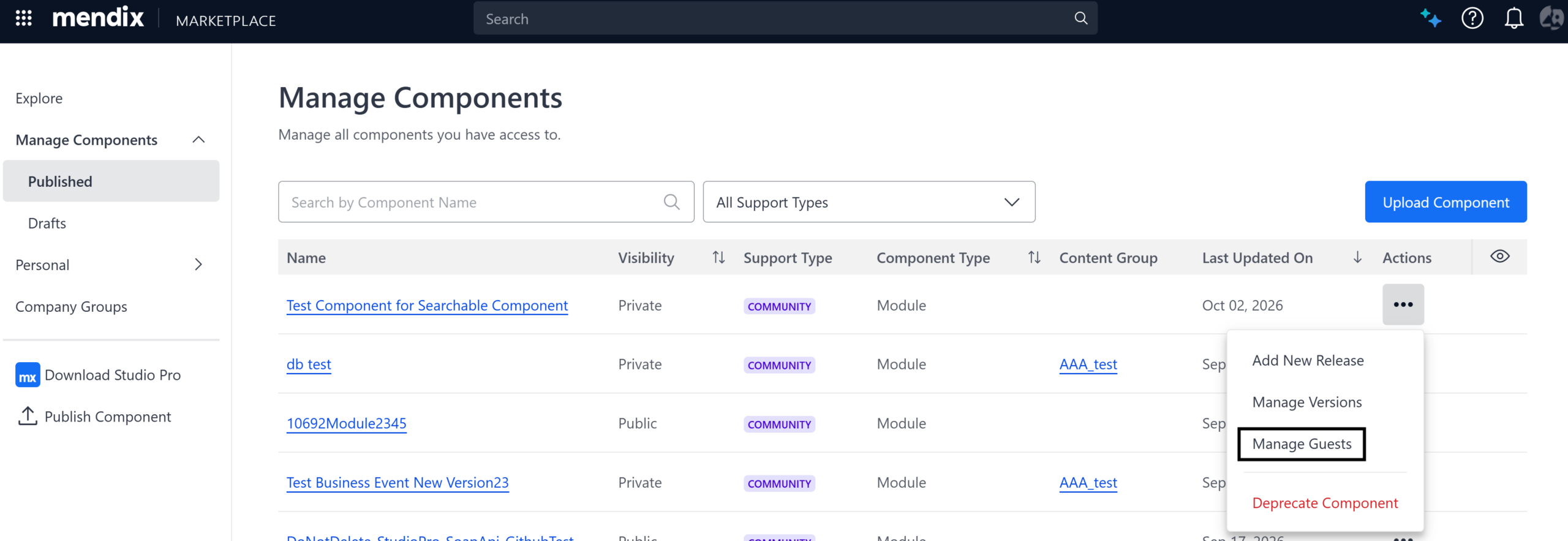1568x541 pixels.
Task: Expand the Personal sidebar section
Action: (x=198, y=265)
